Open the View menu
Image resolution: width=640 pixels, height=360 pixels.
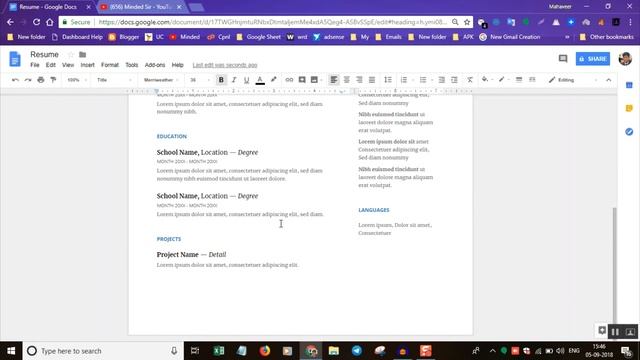click(x=68, y=65)
